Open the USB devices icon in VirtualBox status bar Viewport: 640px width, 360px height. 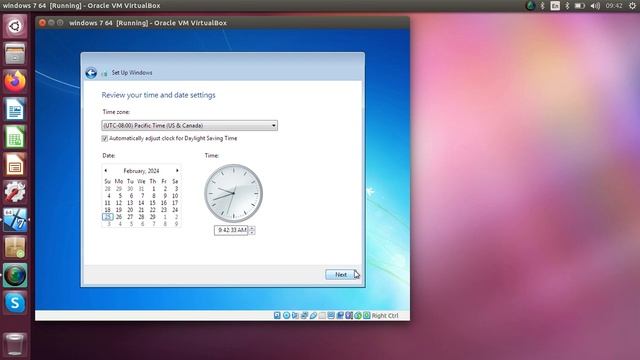pos(313,316)
